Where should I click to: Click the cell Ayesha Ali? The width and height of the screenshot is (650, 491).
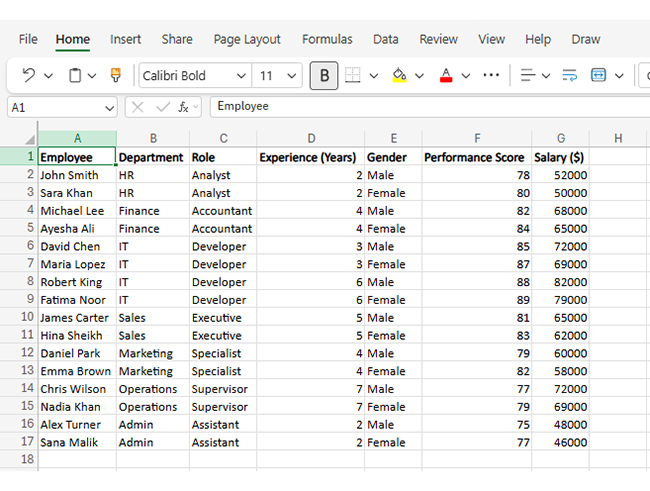pos(78,229)
